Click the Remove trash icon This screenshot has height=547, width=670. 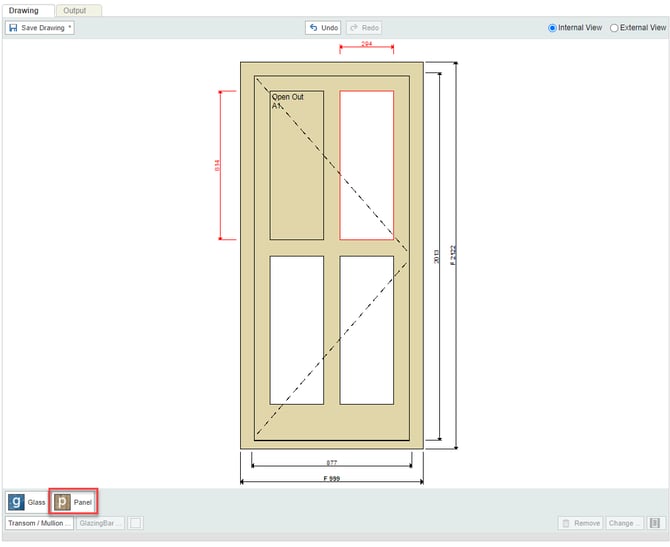click(565, 523)
